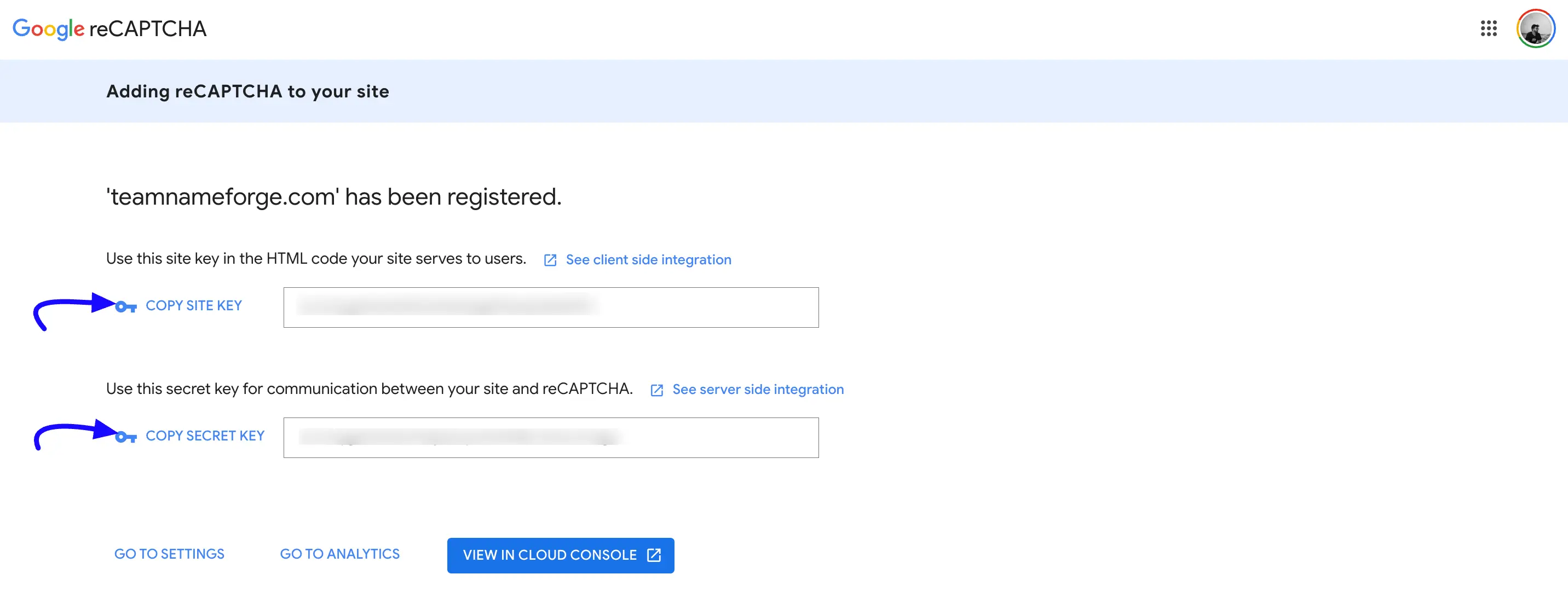Click 'Use this secret key for communication' text
Screen dimensions: 1568x609
click(x=370, y=388)
